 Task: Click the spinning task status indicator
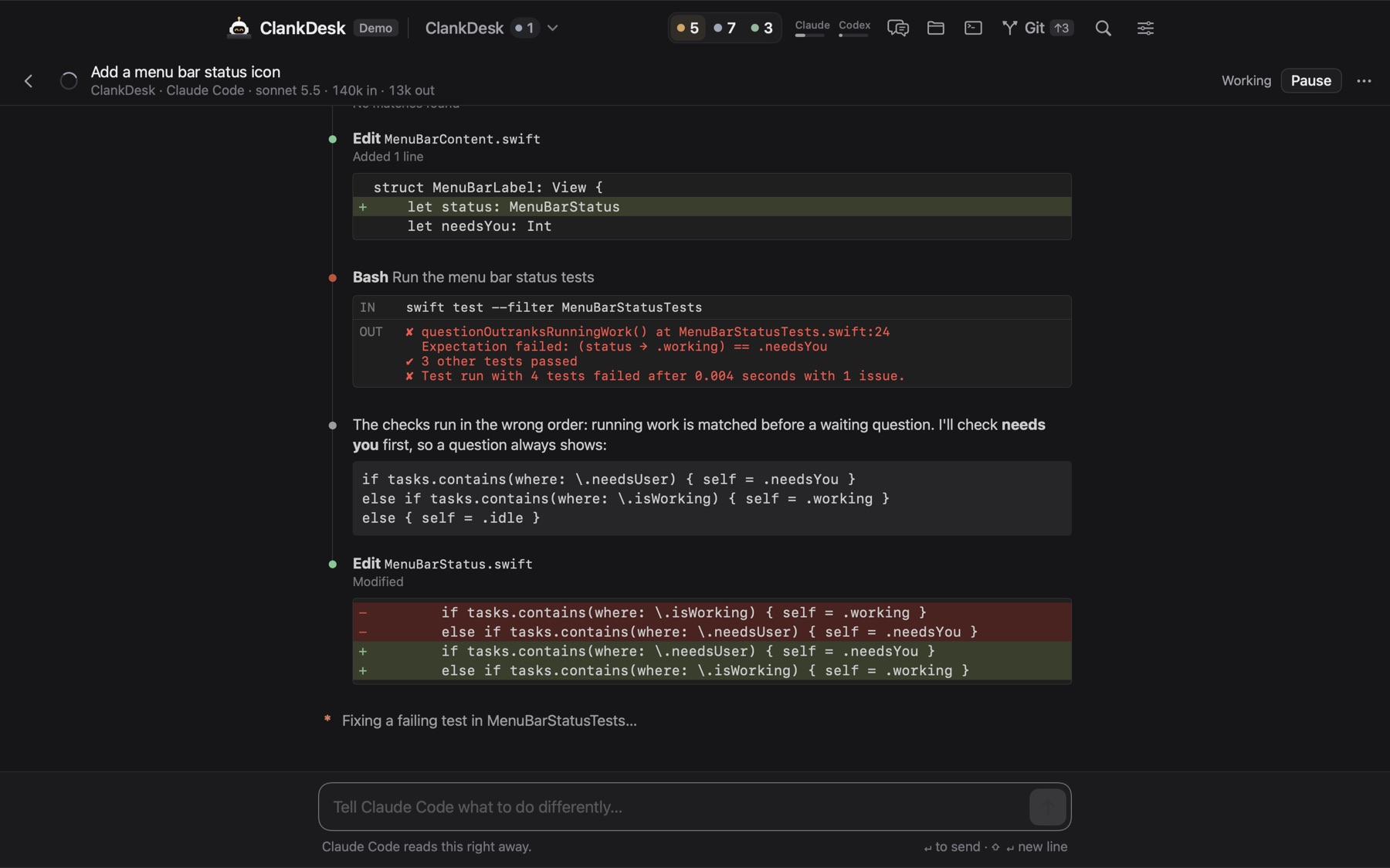[x=69, y=80]
